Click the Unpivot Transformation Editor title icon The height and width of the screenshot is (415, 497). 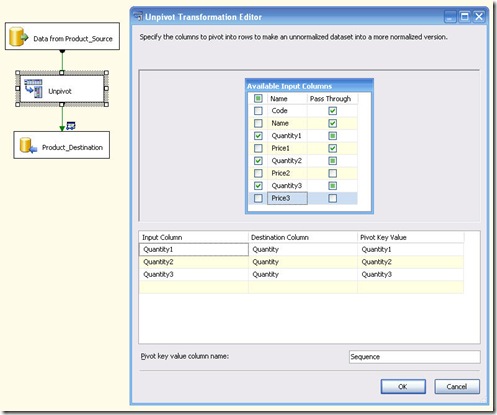[x=138, y=17]
